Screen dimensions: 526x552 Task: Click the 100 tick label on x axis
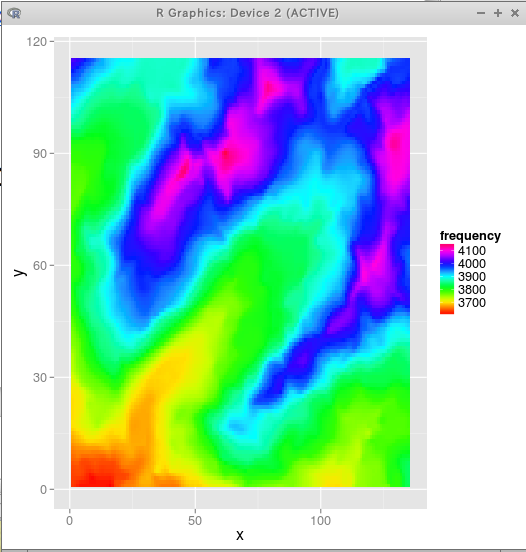pos(320,521)
